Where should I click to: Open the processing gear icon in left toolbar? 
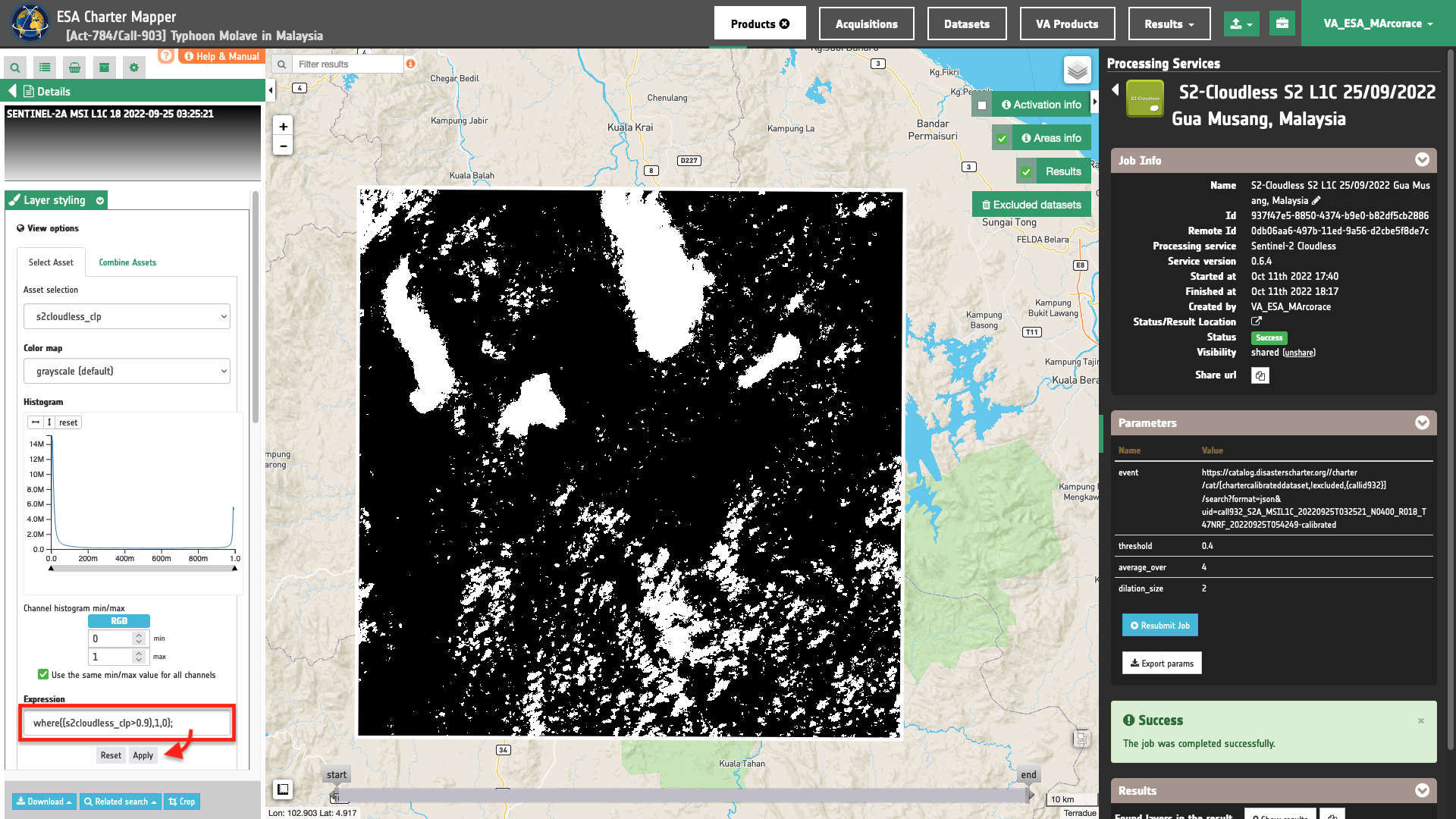pos(134,67)
